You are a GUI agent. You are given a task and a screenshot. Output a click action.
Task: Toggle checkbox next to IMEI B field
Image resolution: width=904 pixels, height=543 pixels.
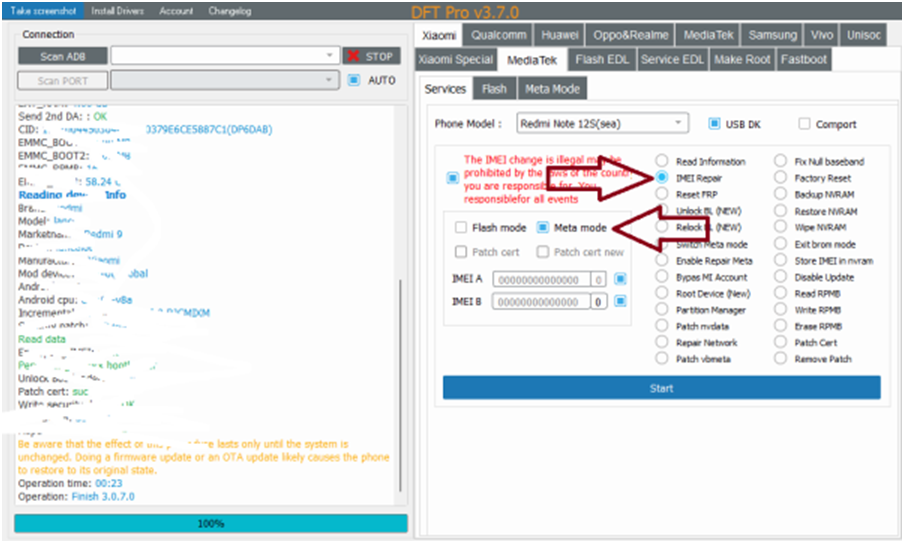pos(620,301)
